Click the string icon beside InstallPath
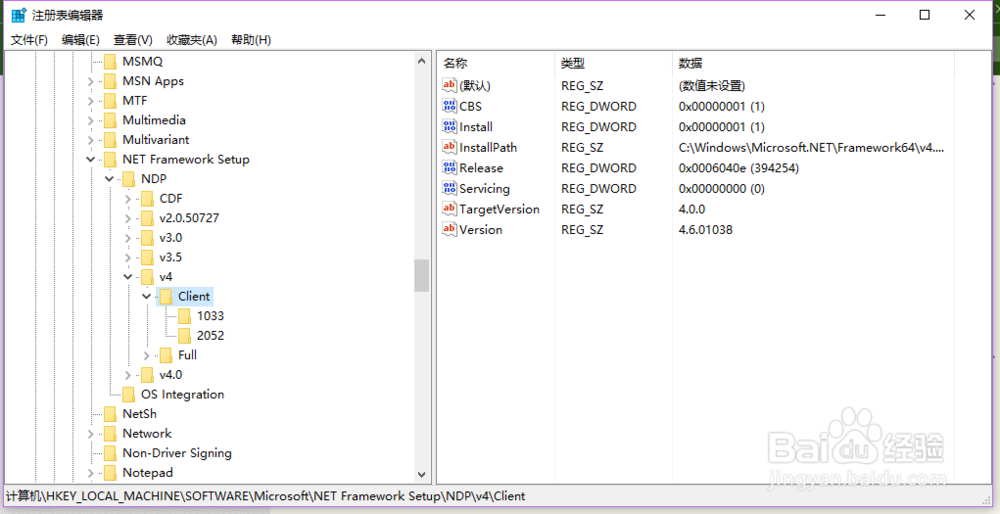 (450, 147)
